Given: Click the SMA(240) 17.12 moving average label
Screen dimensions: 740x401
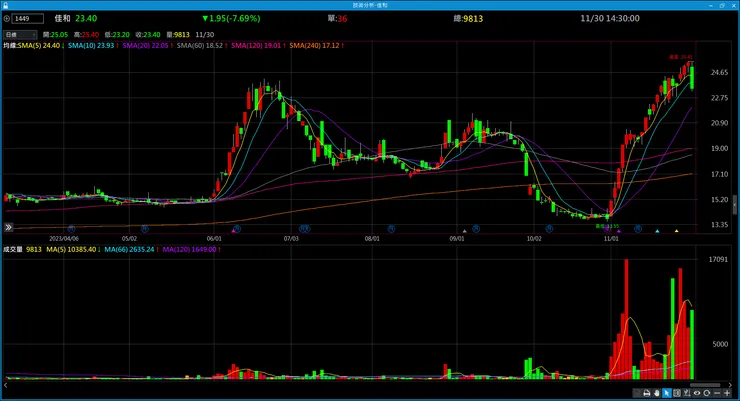Looking at the screenshot, I should coord(316,46).
